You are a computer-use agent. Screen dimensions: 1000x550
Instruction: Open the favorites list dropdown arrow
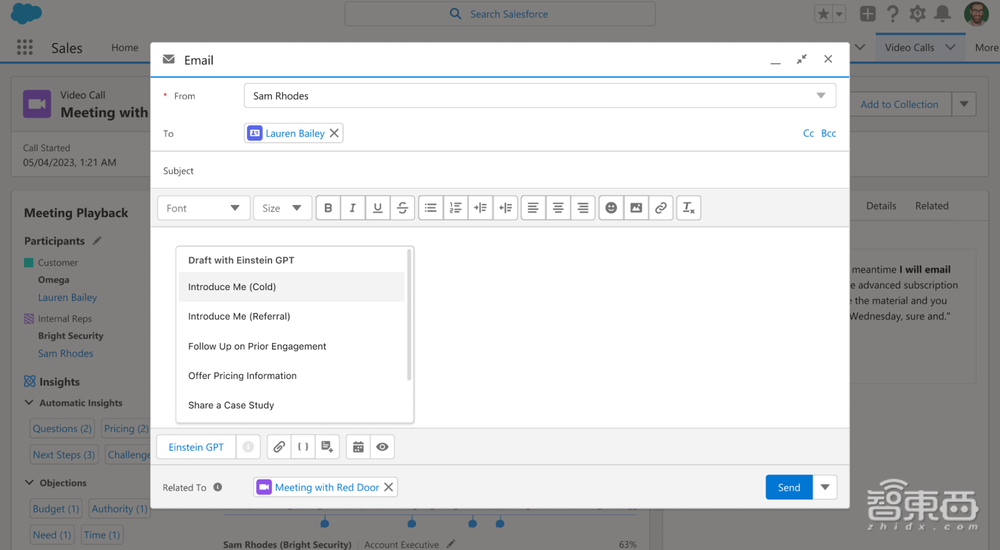(x=839, y=14)
